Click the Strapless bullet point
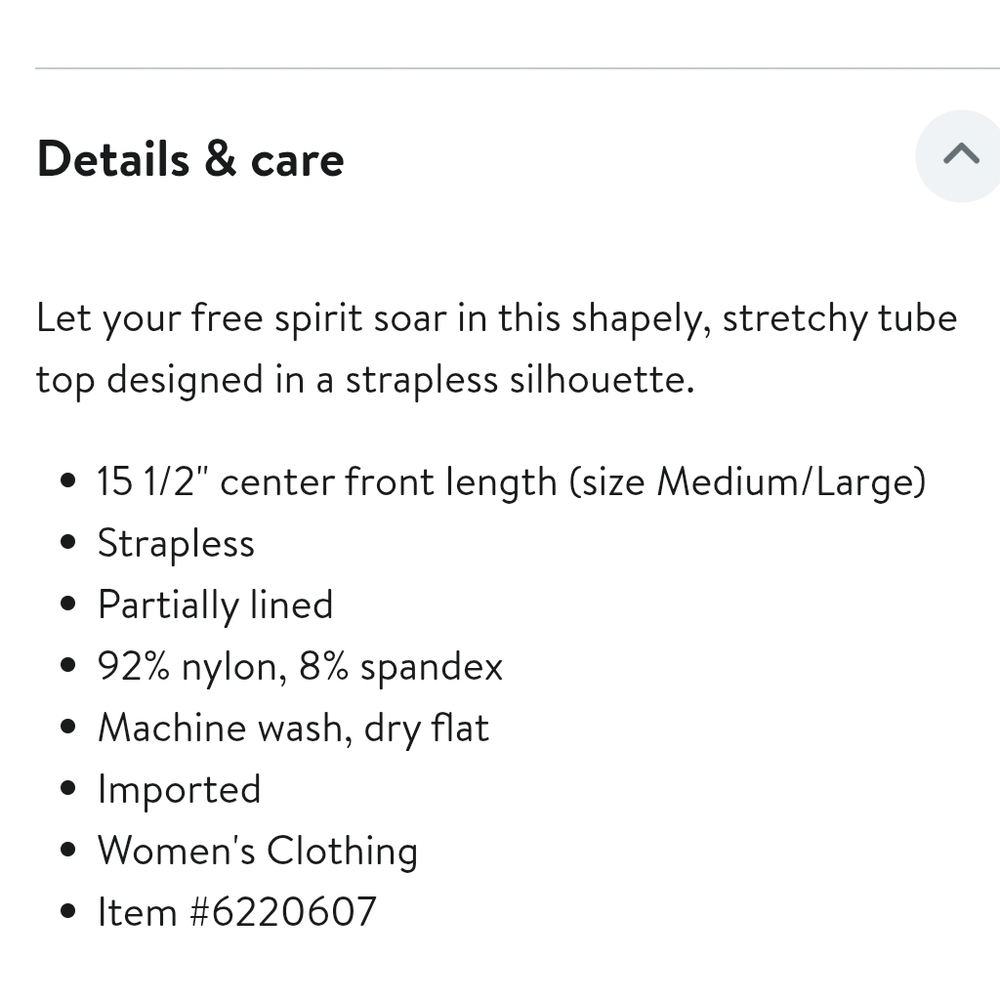Viewport: 1000px width, 1000px height. point(175,543)
